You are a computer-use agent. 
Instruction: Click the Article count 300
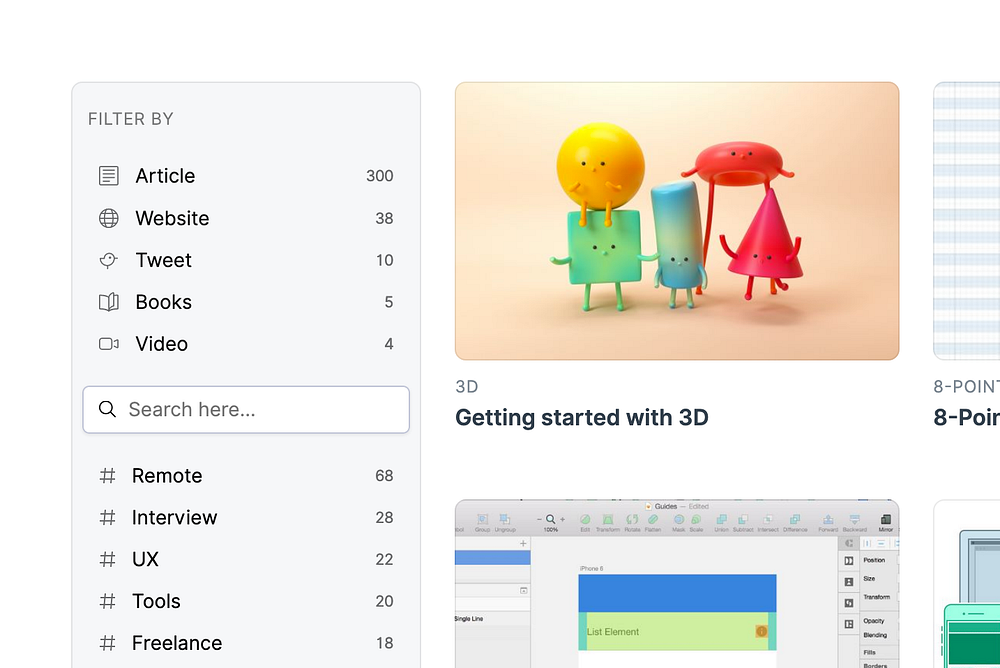click(x=379, y=175)
